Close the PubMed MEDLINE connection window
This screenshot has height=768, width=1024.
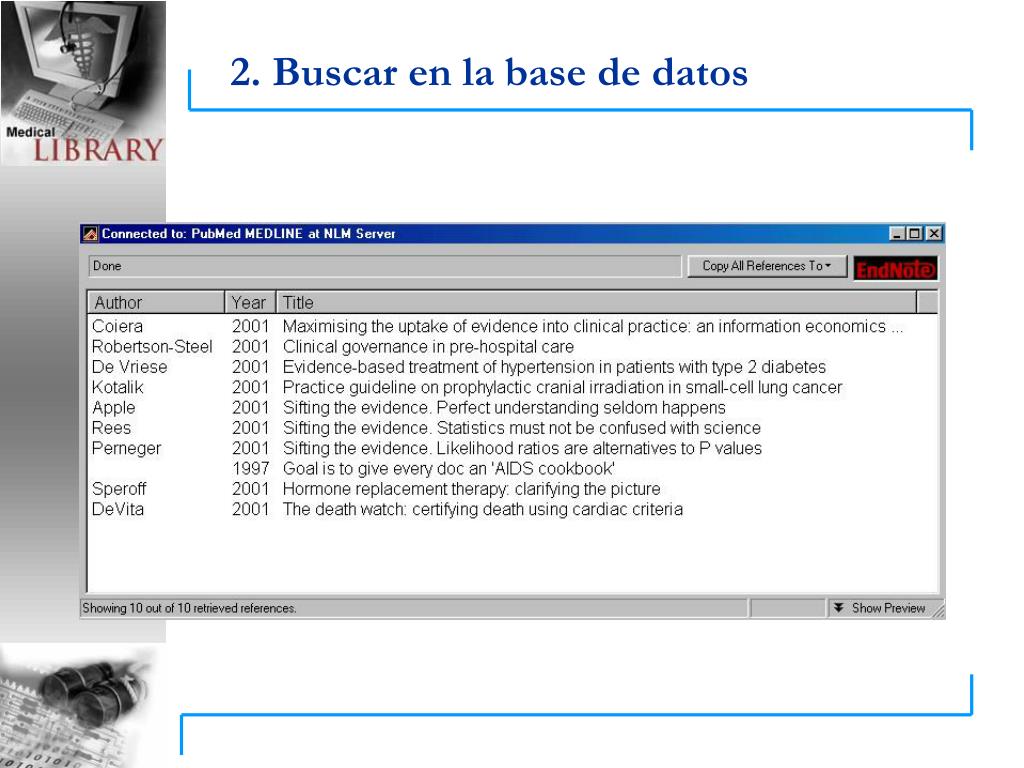point(935,233)
